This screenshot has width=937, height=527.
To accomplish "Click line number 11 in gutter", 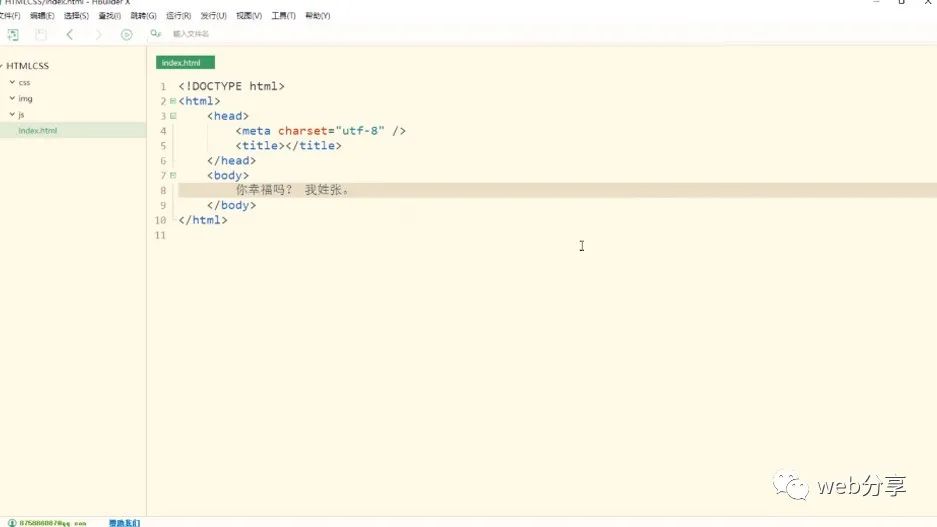I will (160, 235).
